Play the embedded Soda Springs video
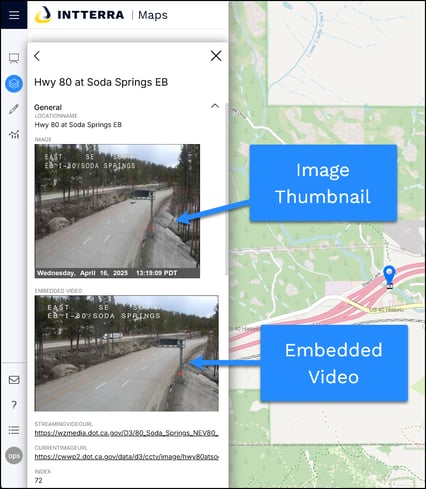 [127, 353]
